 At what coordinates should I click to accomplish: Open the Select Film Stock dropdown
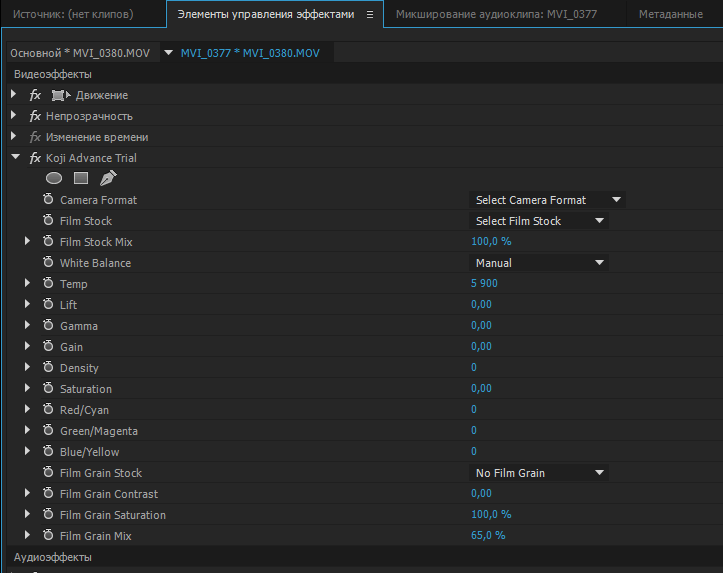[540, 221]
